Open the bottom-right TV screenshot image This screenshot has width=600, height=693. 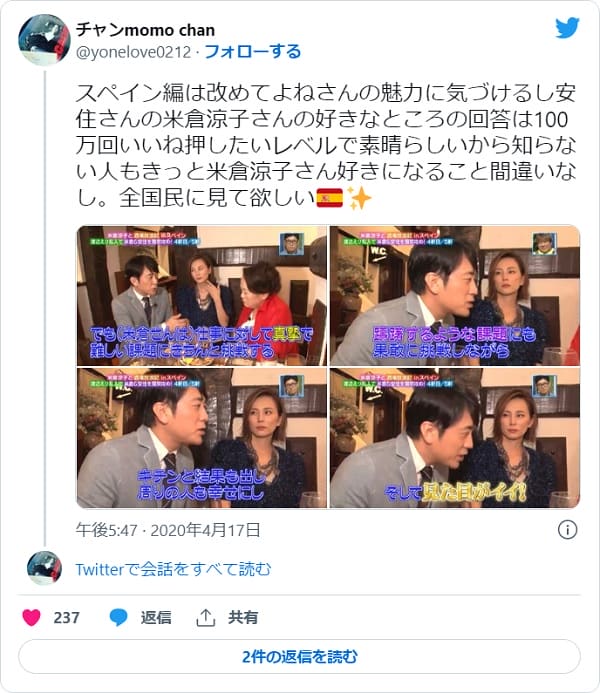(455, 438)
